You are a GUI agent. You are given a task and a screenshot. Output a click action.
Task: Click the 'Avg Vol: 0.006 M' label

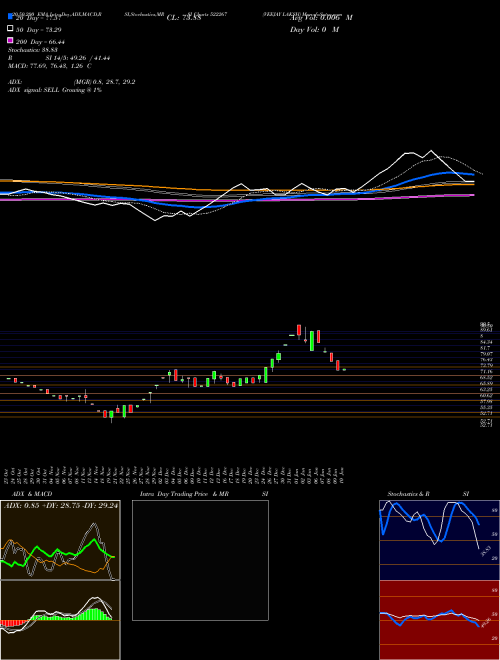tap(321, 18)
